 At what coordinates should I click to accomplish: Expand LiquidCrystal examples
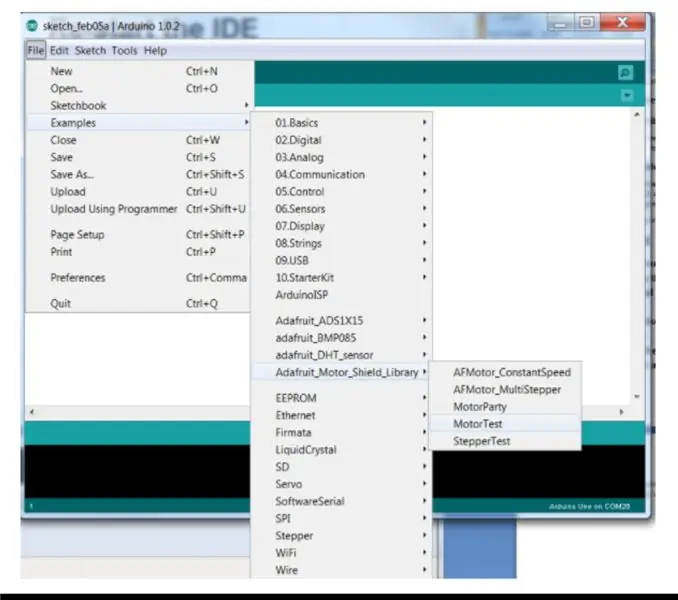(342, 450)
